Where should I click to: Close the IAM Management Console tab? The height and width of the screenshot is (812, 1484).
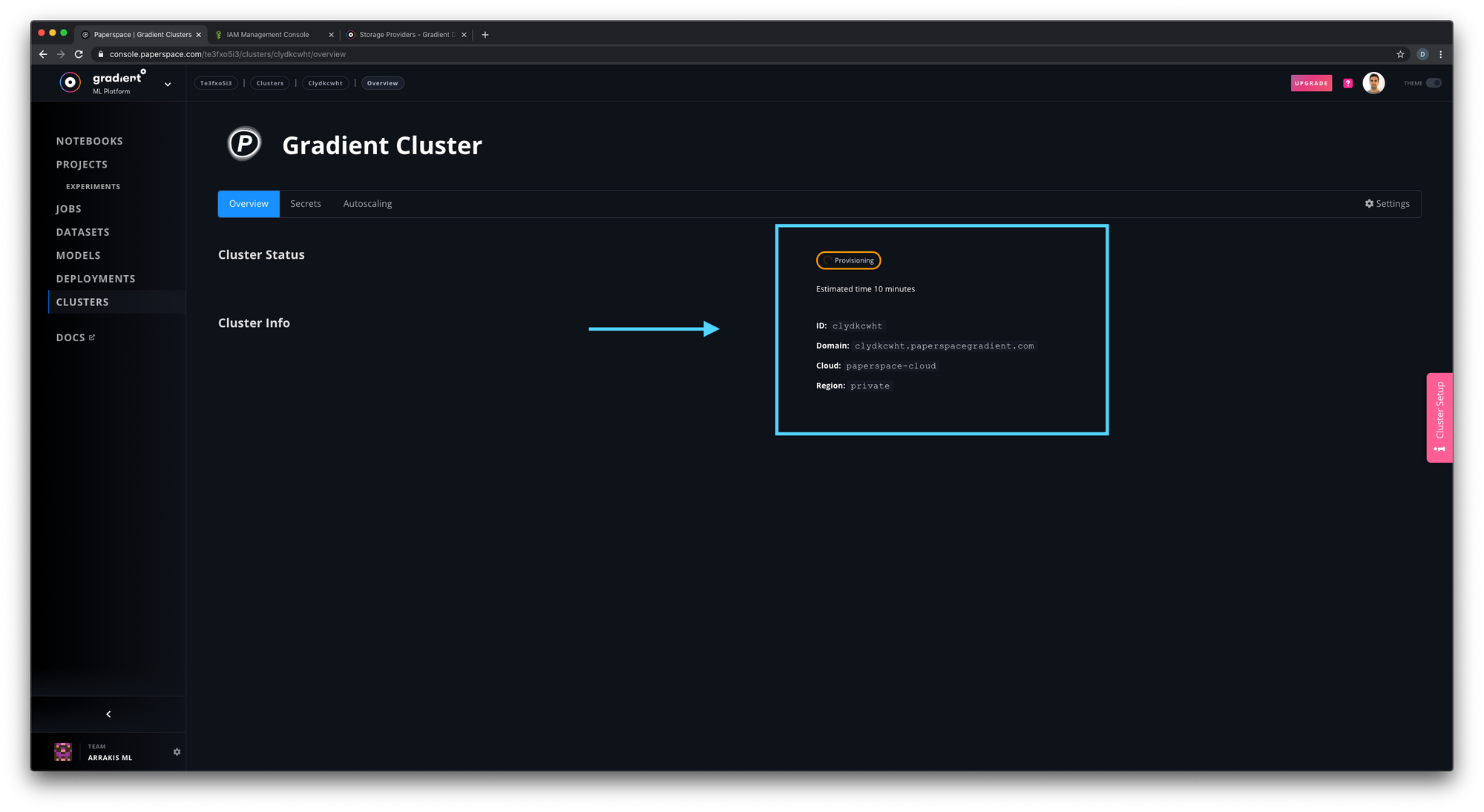(331, 35)
